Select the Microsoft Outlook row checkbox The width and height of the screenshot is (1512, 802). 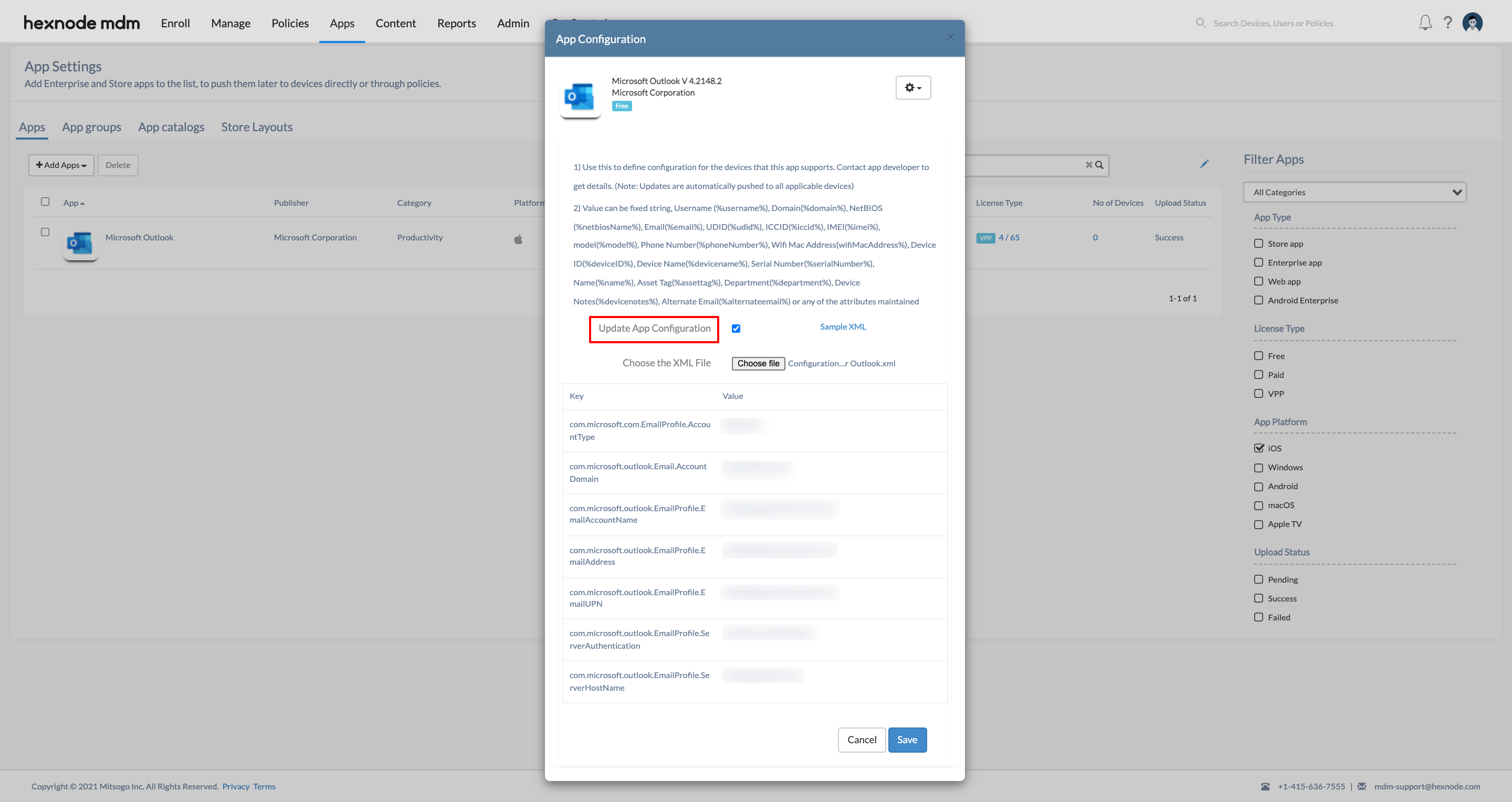(45, 233)
